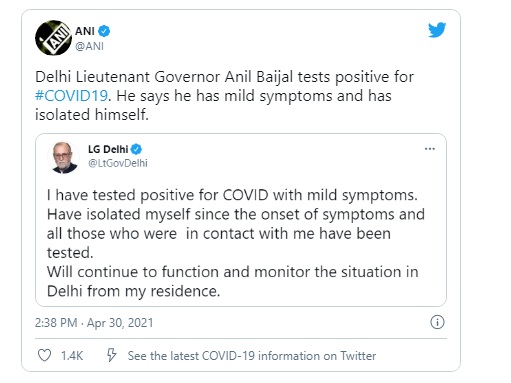Screen dimensions: 511x383
Task: Click the LG Delhi account name
Action: tap(108, 149)
